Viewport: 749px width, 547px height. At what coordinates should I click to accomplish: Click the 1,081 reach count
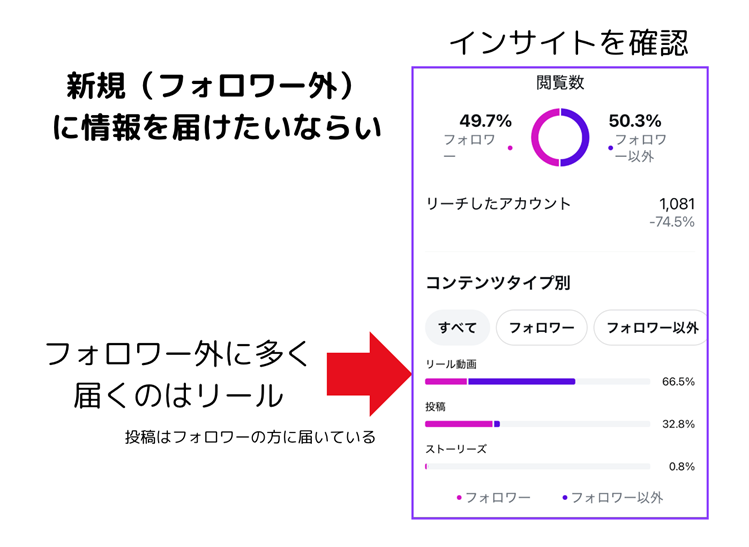coord(676,204)
